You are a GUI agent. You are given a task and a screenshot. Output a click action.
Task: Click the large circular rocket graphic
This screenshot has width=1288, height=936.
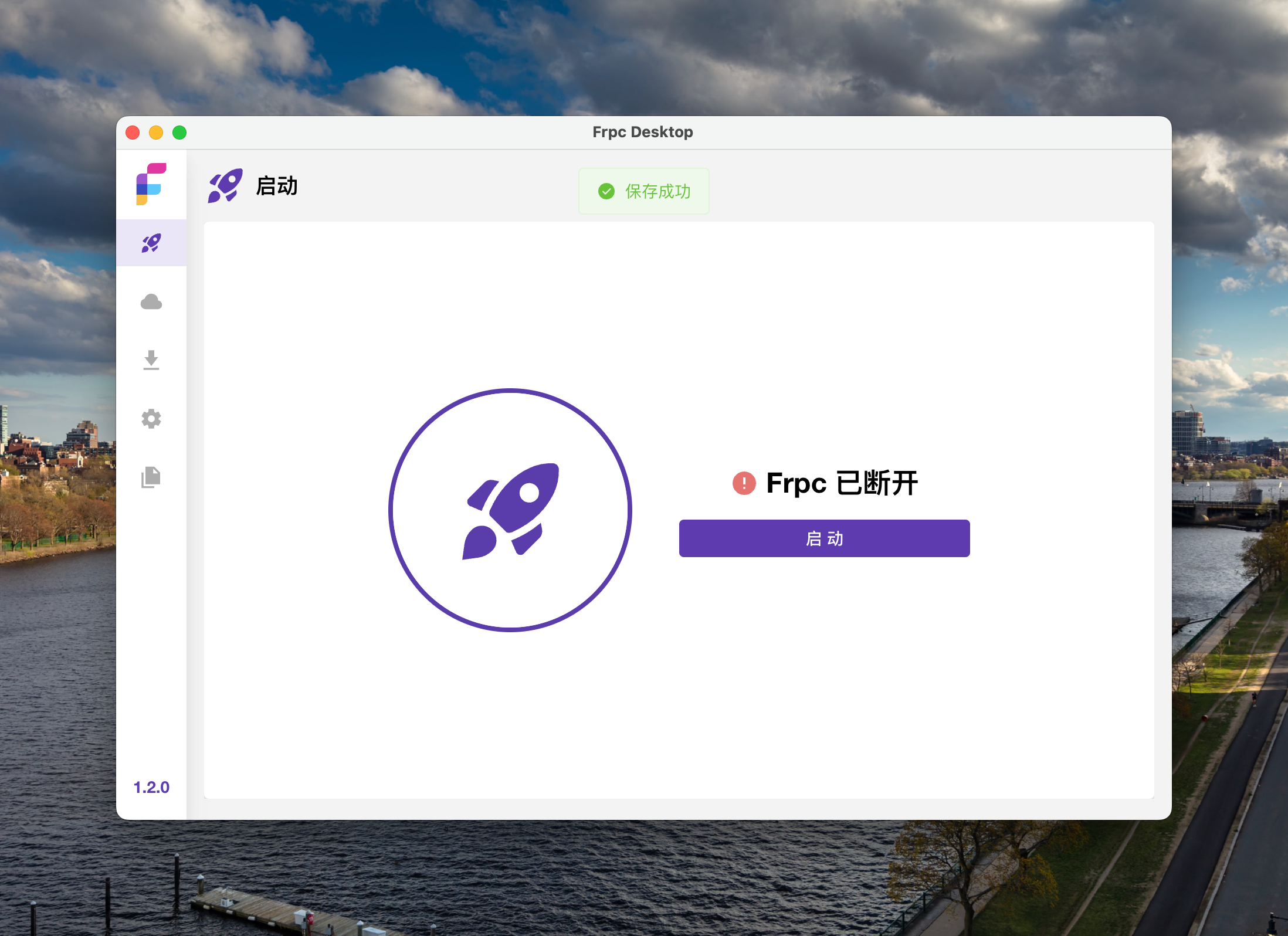tap(510, 510)
